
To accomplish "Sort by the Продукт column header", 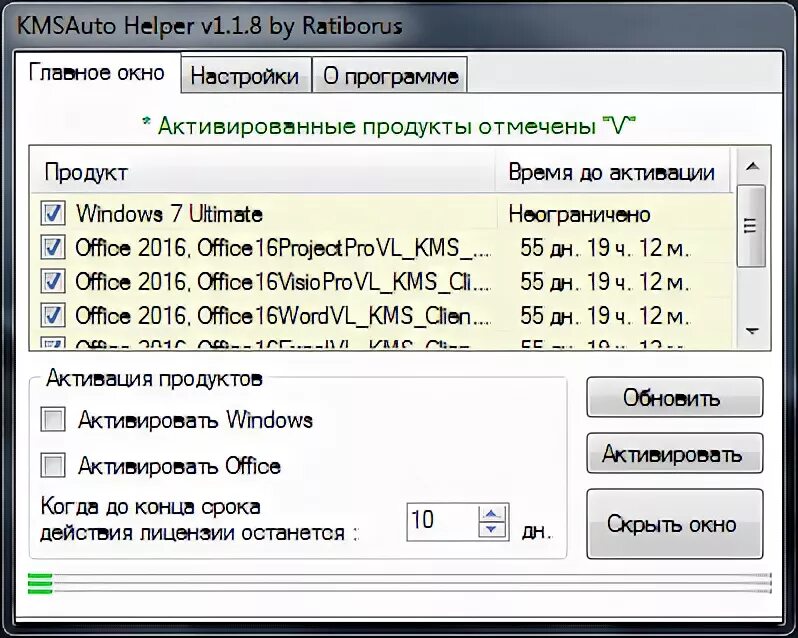I will [x=263, y=172].
